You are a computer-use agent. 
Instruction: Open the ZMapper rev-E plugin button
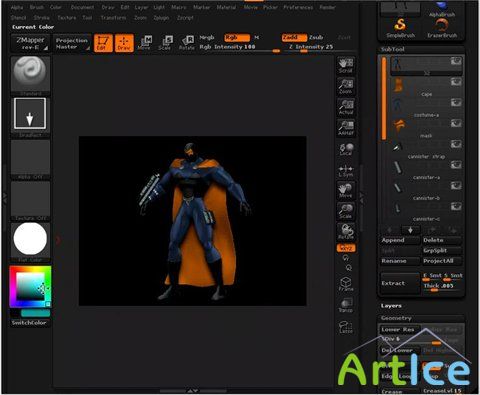tap(30, 43)
